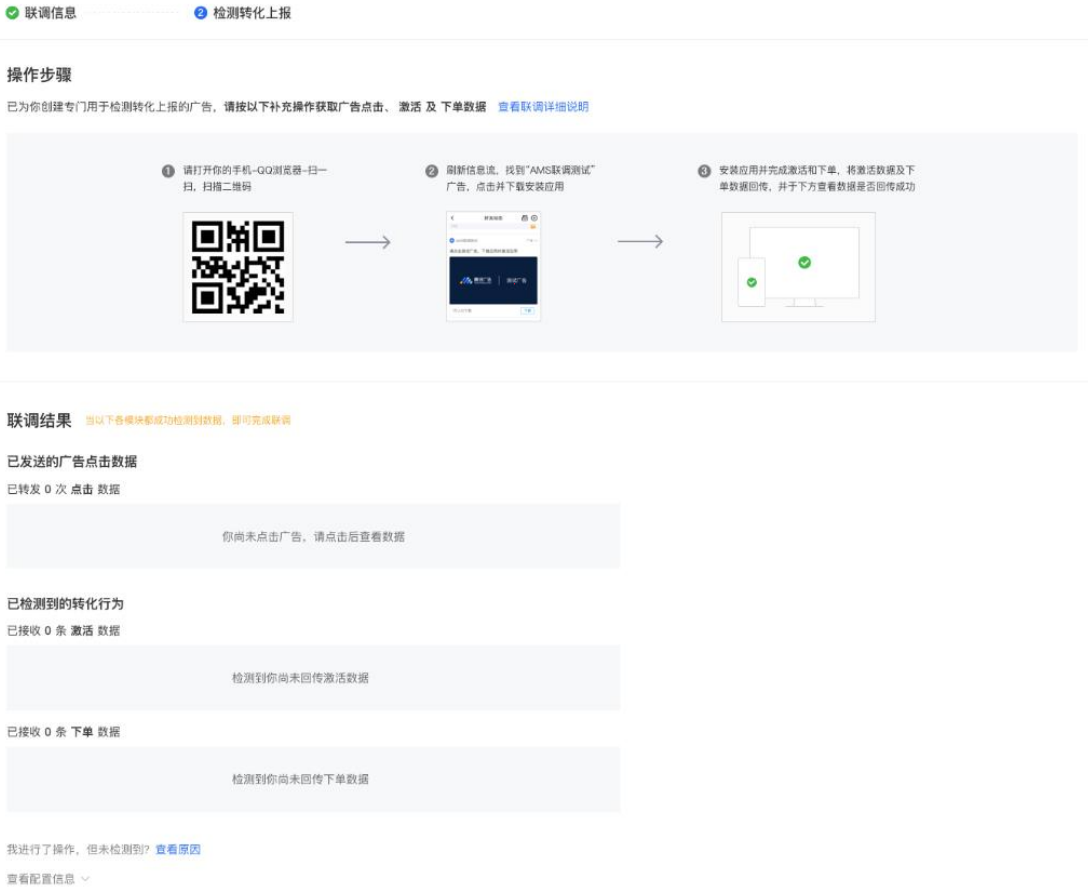Click the step 3 number badge
Viewport: 1088px width, 891px height.
(x=704, y=171)
